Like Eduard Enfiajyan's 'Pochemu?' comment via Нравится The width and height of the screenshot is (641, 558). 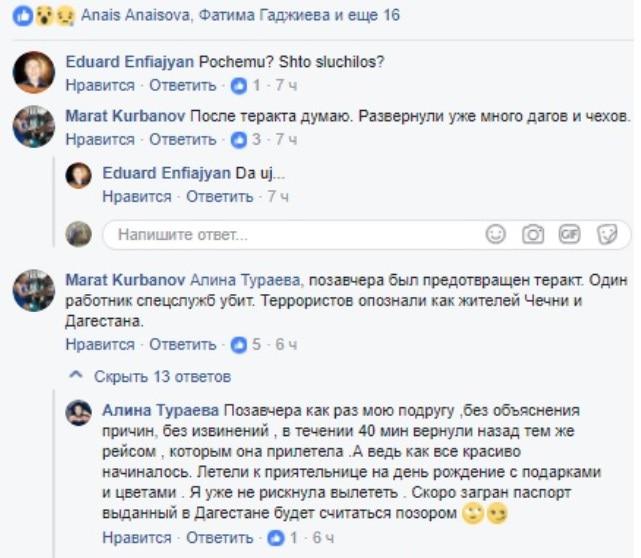tap(99, 85)
